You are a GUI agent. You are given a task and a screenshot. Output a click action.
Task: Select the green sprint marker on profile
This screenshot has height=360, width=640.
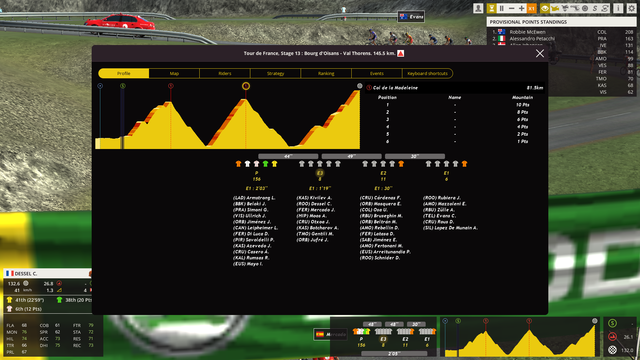click(x=123, y=86)
